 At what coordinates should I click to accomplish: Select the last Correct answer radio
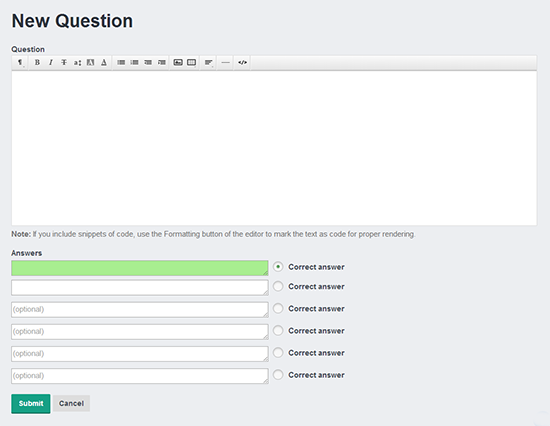click(x=278, y=375)
